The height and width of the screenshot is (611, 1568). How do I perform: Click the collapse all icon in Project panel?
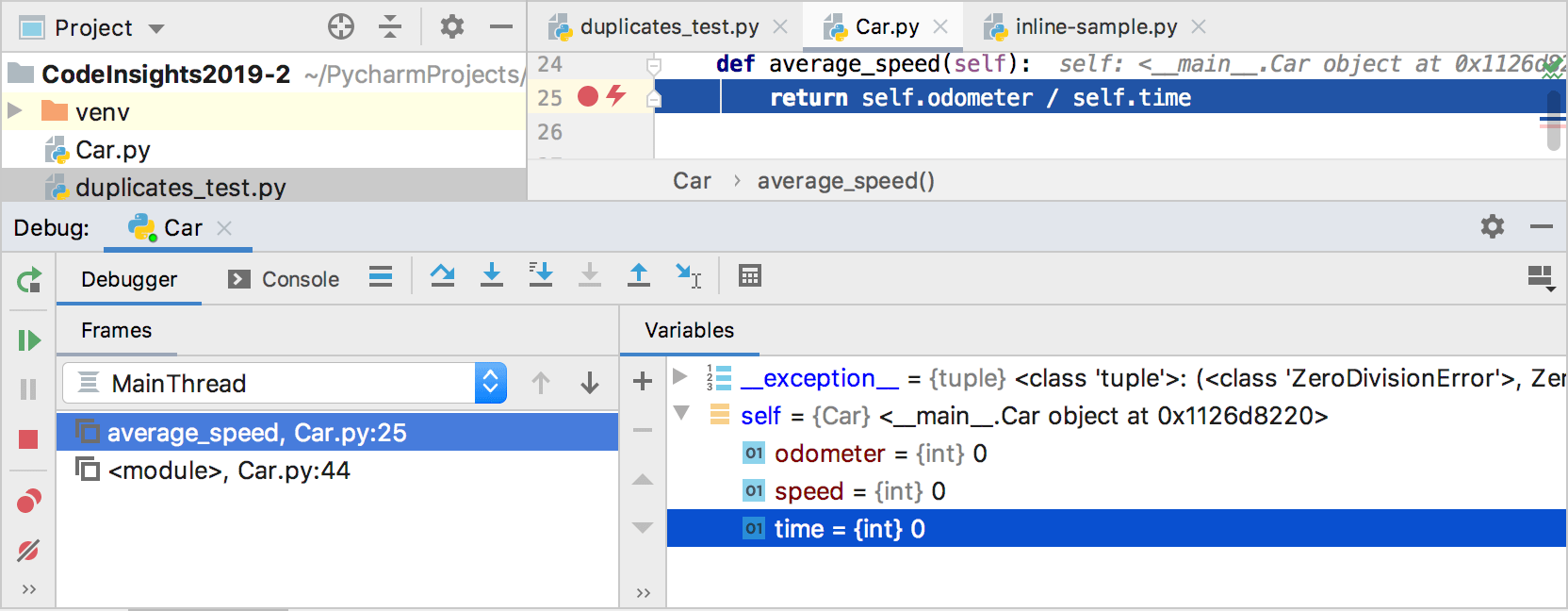point(390,26)
